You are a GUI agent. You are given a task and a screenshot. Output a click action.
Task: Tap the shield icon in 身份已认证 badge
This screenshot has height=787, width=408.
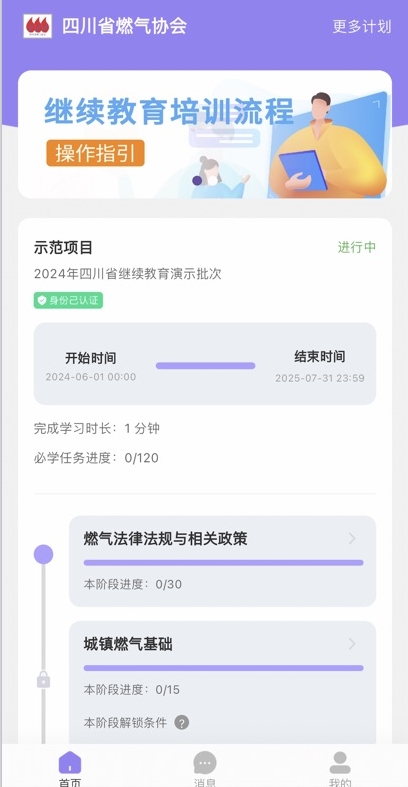[42, 301]
